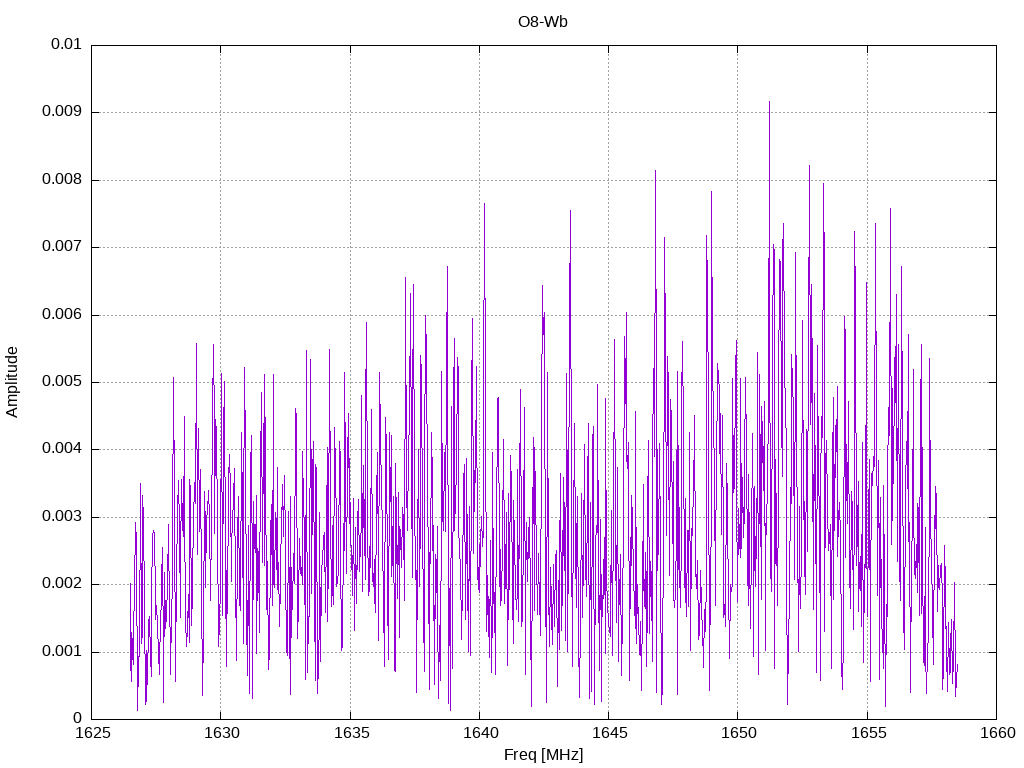
Task: Click the 1655 x-axis tick label
Action: tap(869, 733)
